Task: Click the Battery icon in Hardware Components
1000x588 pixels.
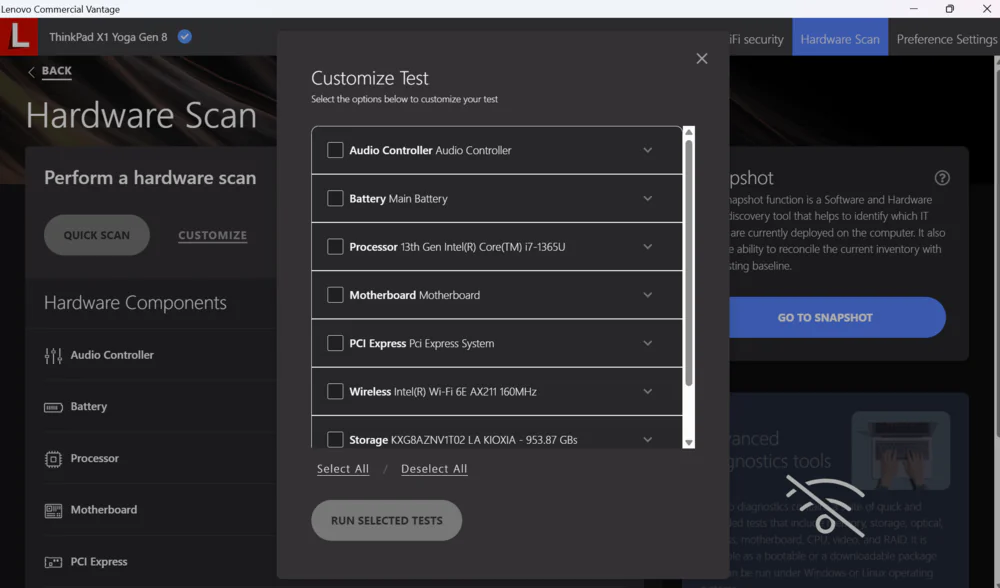Action: pos(54,408)
